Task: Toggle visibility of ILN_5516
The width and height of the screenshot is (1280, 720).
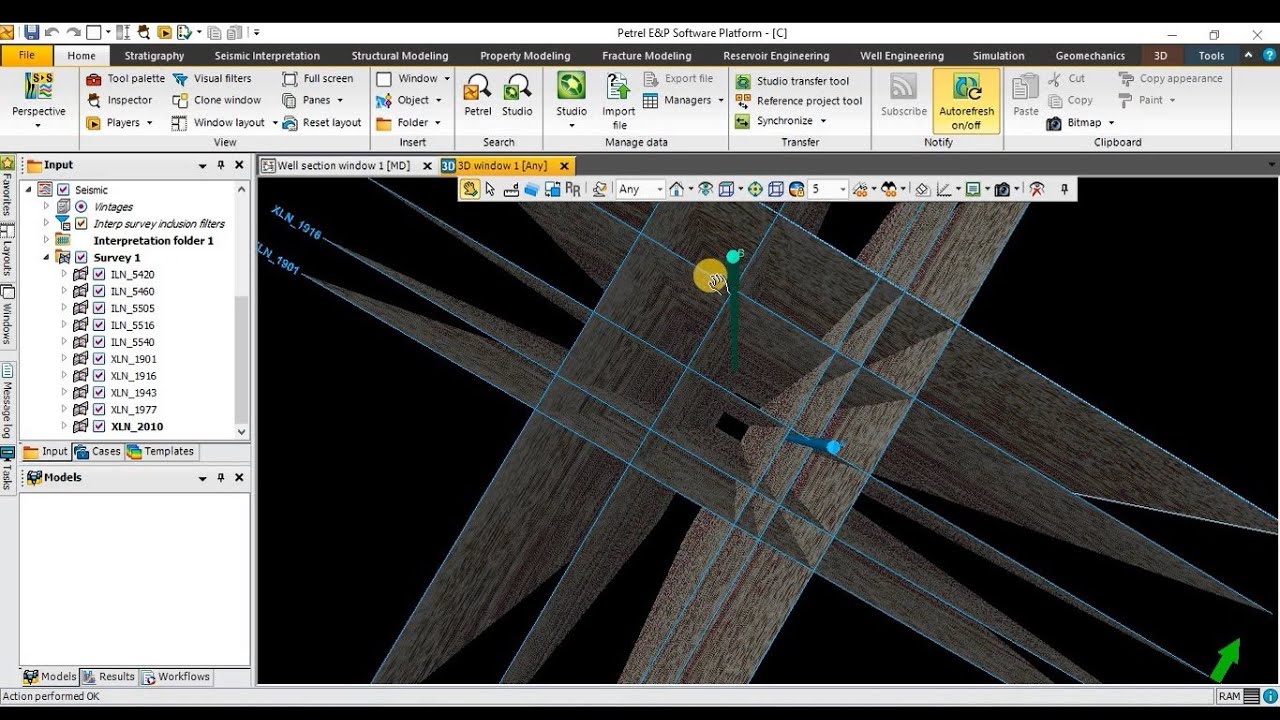Action: [x=99, y=325]
